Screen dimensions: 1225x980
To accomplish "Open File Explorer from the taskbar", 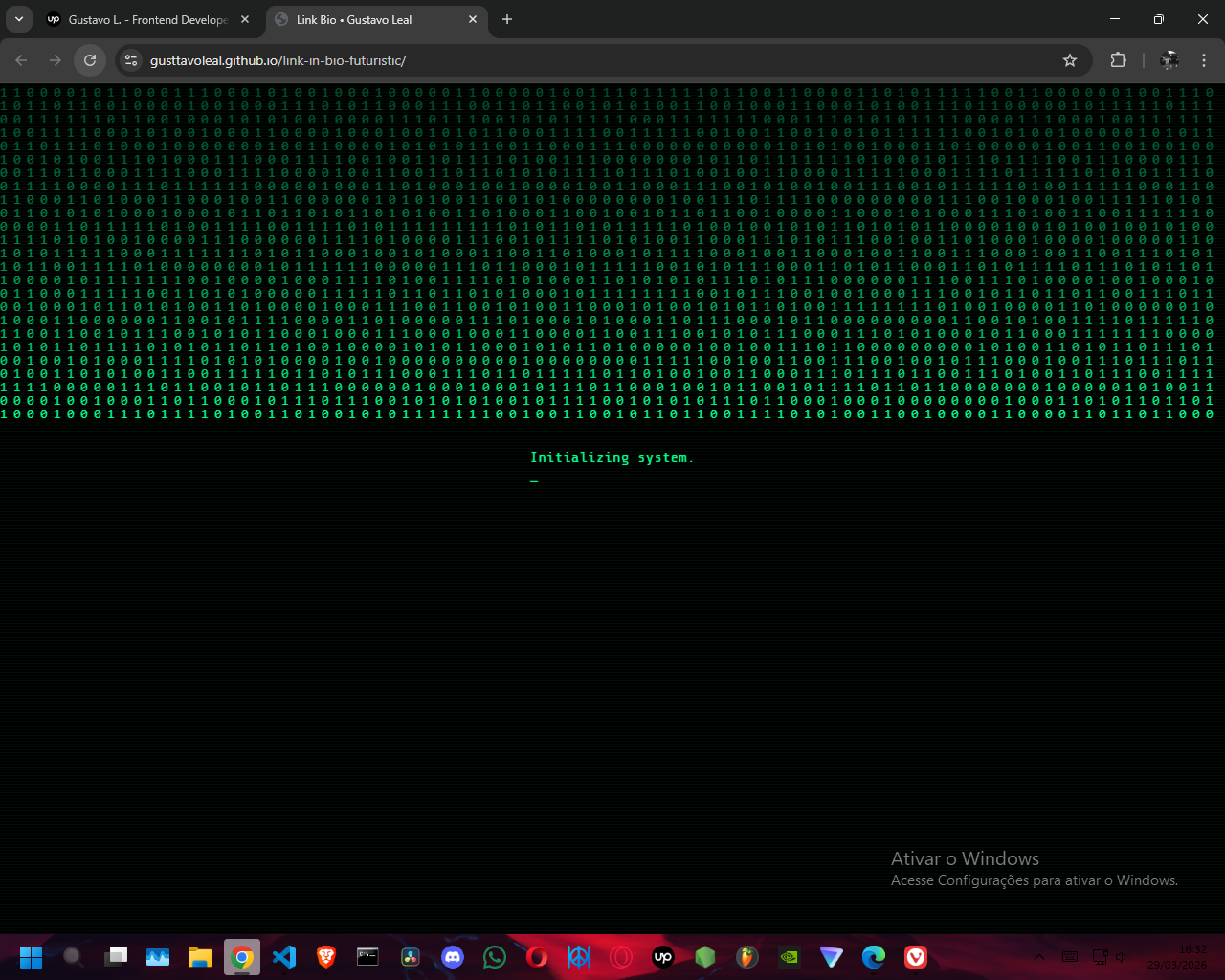I will click(200, 956).
